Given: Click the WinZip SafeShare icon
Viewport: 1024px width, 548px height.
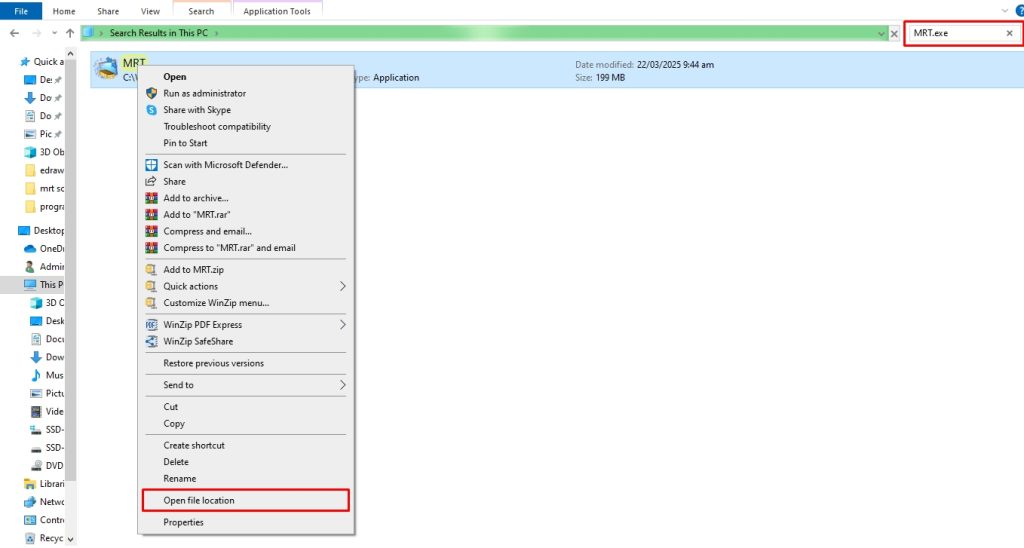Looking at the screenshot, I should 152,341.
